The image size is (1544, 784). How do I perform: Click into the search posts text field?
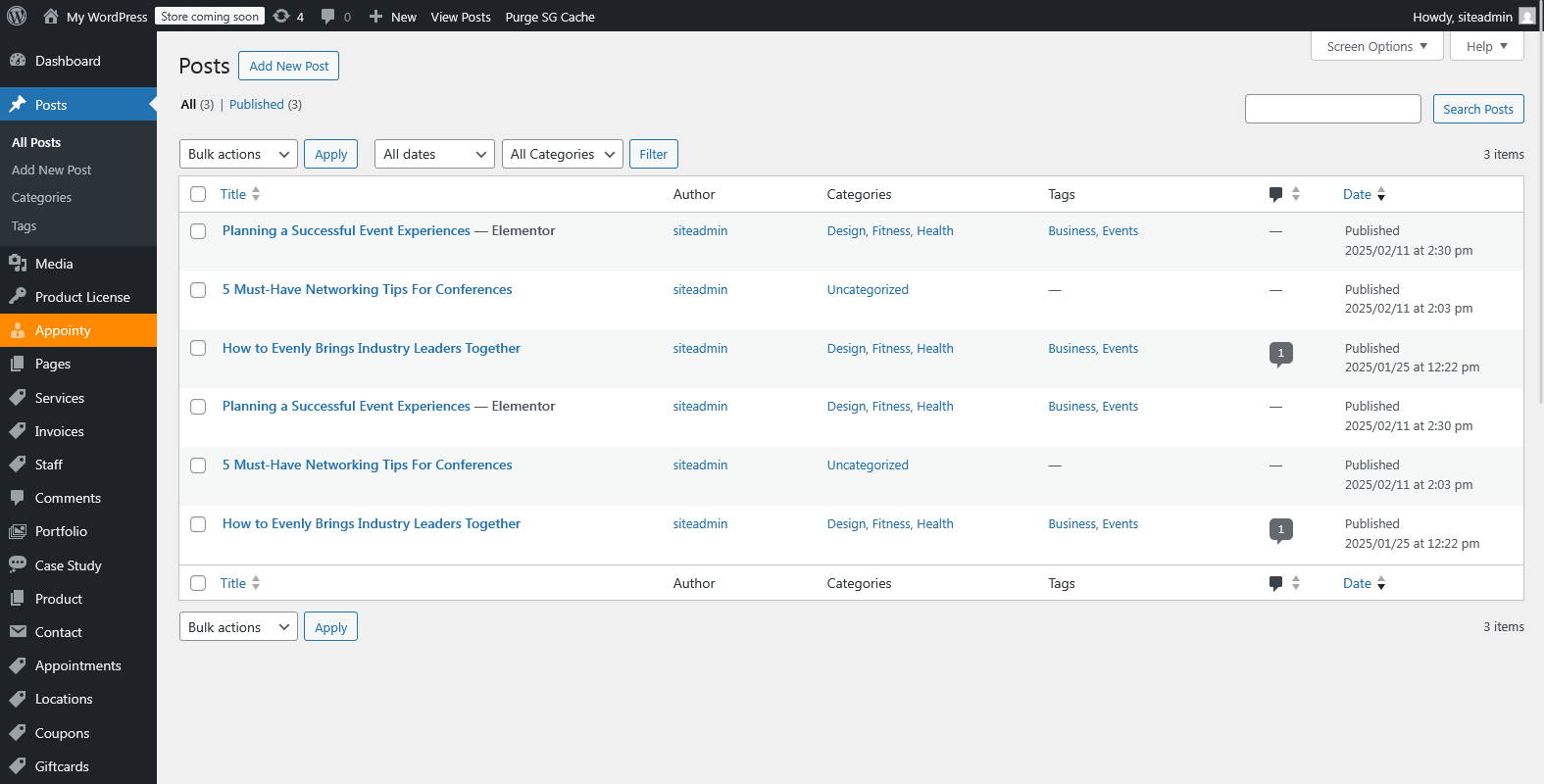pyautogui.click(x=1332, y=109)
